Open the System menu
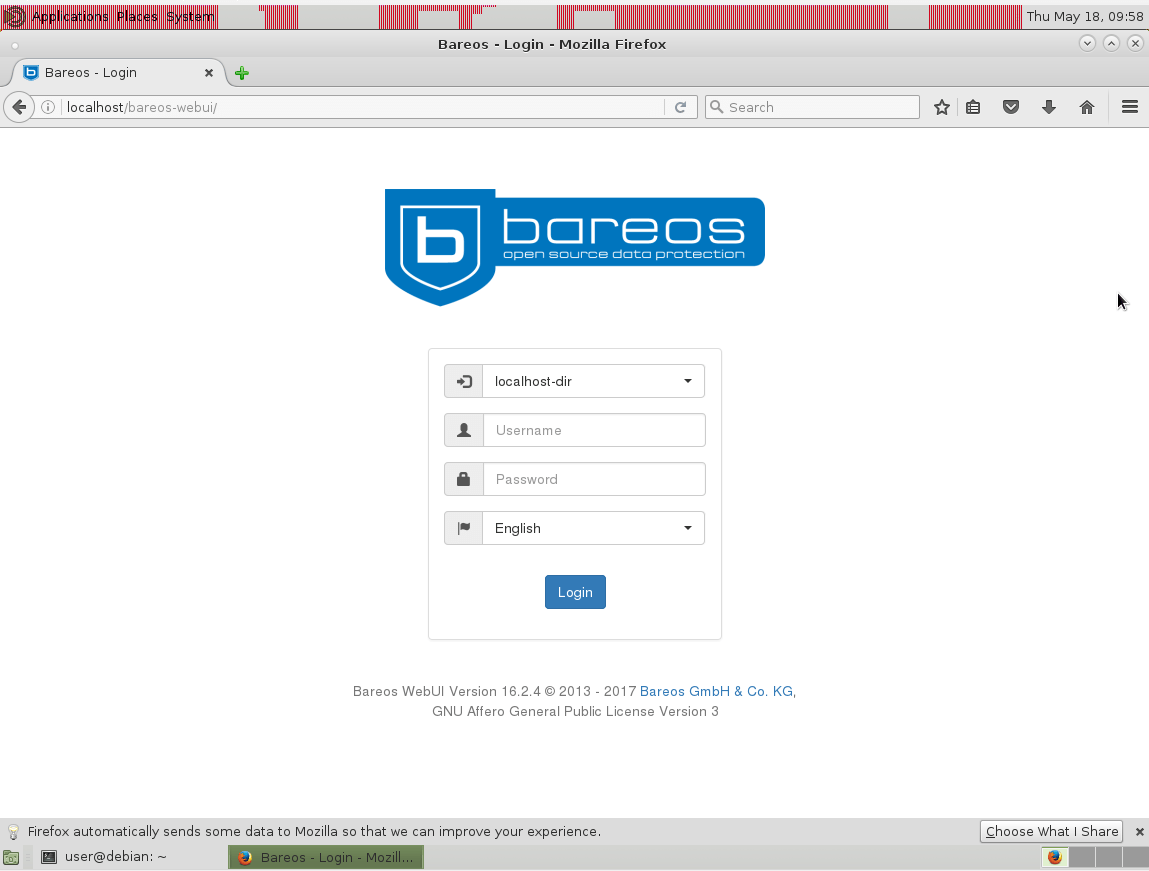1149x871 pixels. point(191,16)
